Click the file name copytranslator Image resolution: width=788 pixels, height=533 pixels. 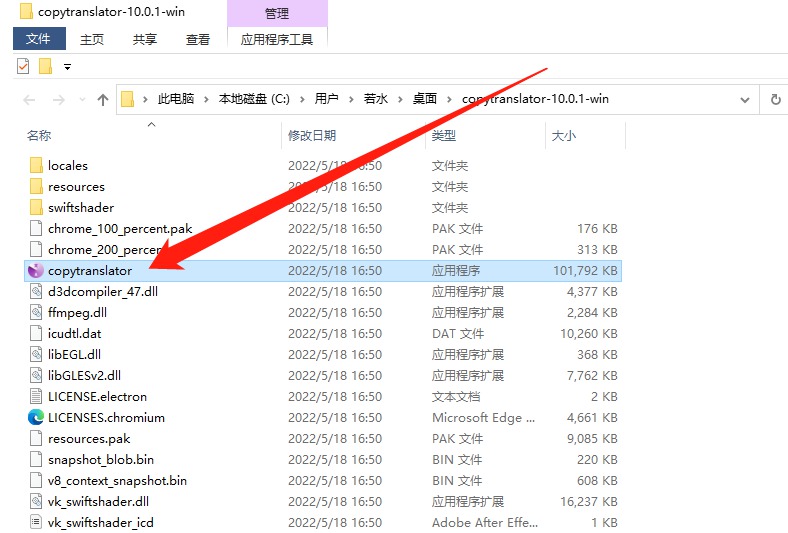click(90, 271)
